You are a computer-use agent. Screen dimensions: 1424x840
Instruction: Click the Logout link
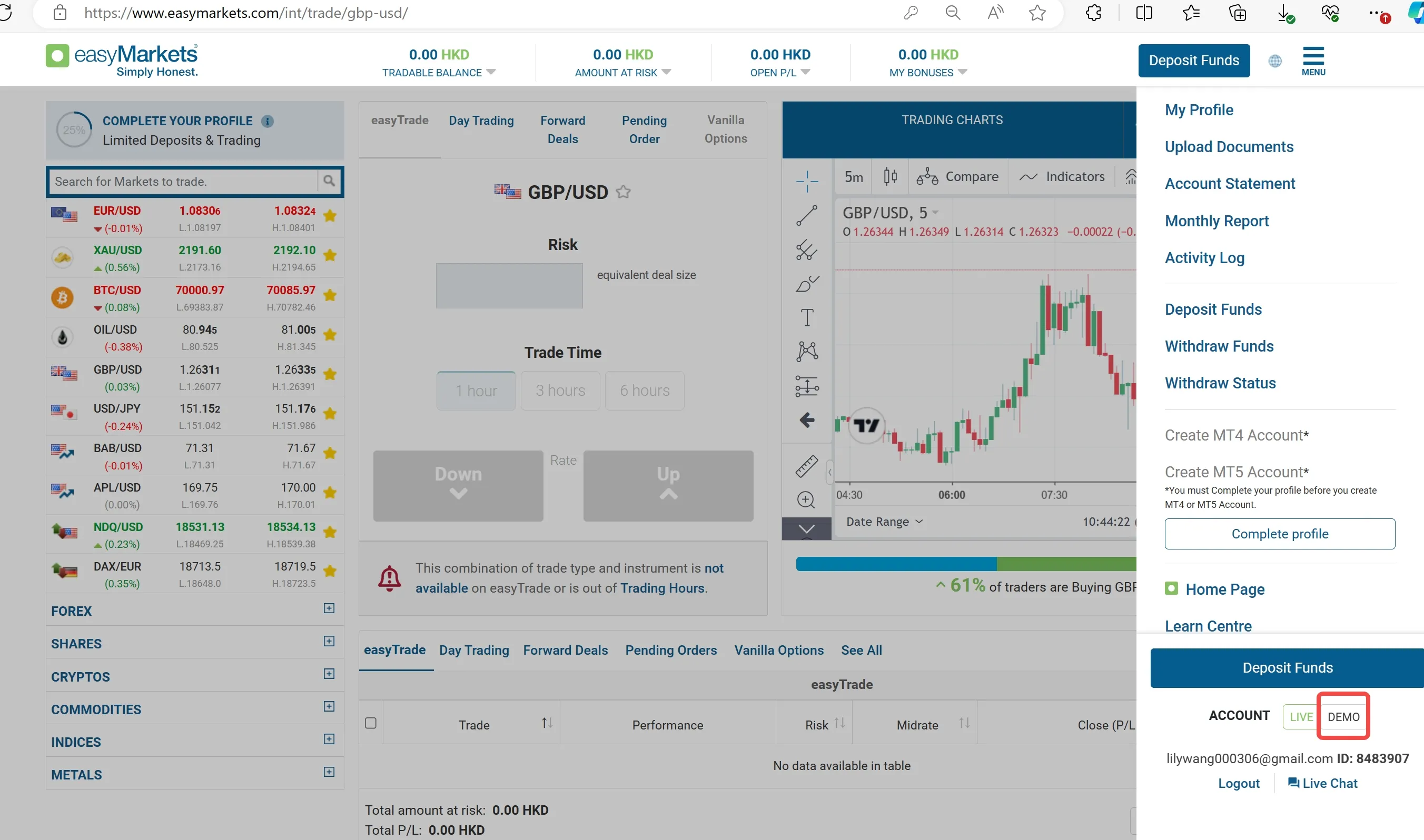(1238, 783)
